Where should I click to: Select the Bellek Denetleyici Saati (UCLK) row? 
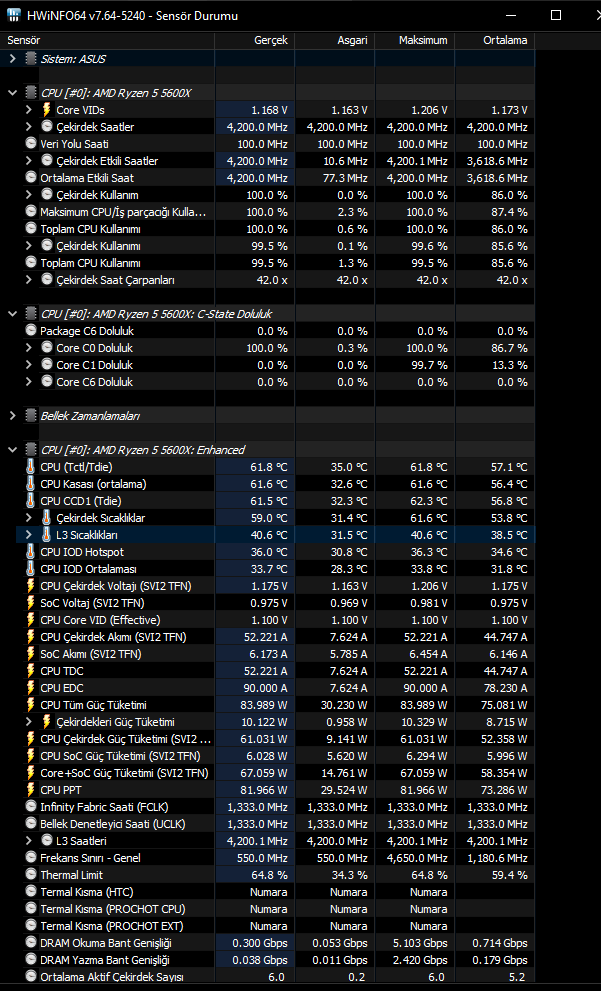coord(268,824)
